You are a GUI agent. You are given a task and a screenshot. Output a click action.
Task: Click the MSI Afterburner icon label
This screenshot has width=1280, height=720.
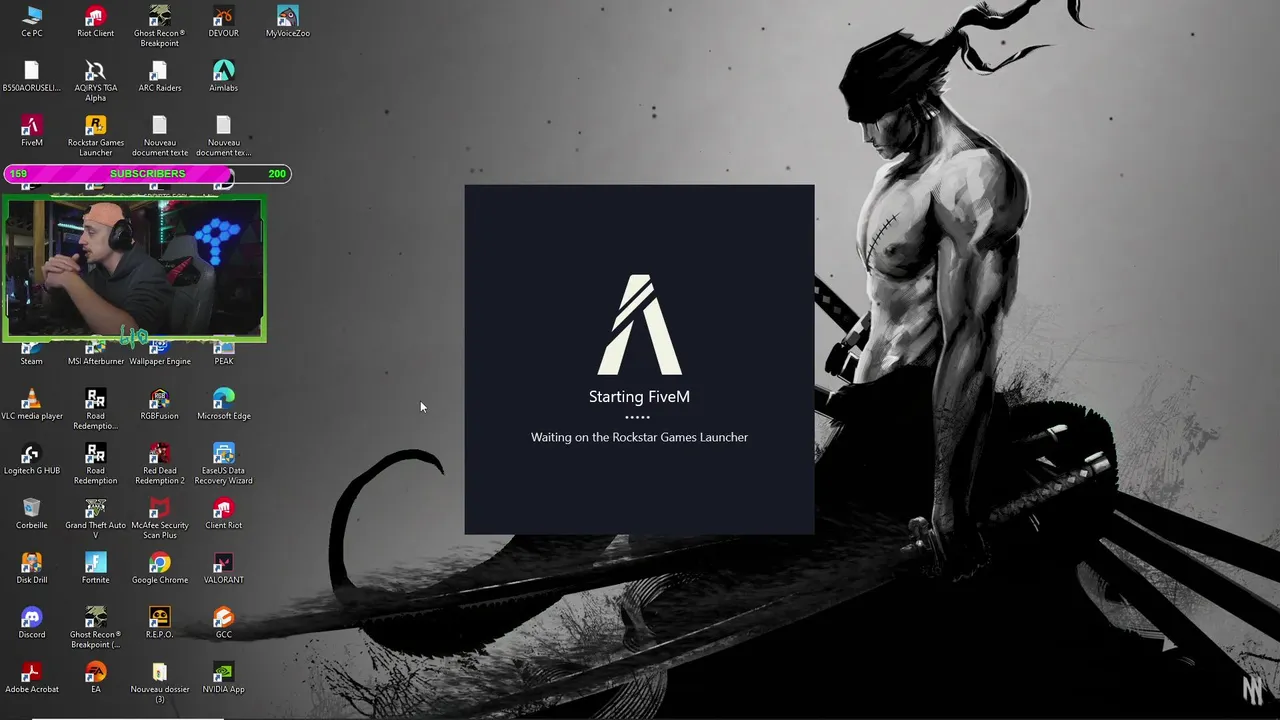(x=96, y=361)
